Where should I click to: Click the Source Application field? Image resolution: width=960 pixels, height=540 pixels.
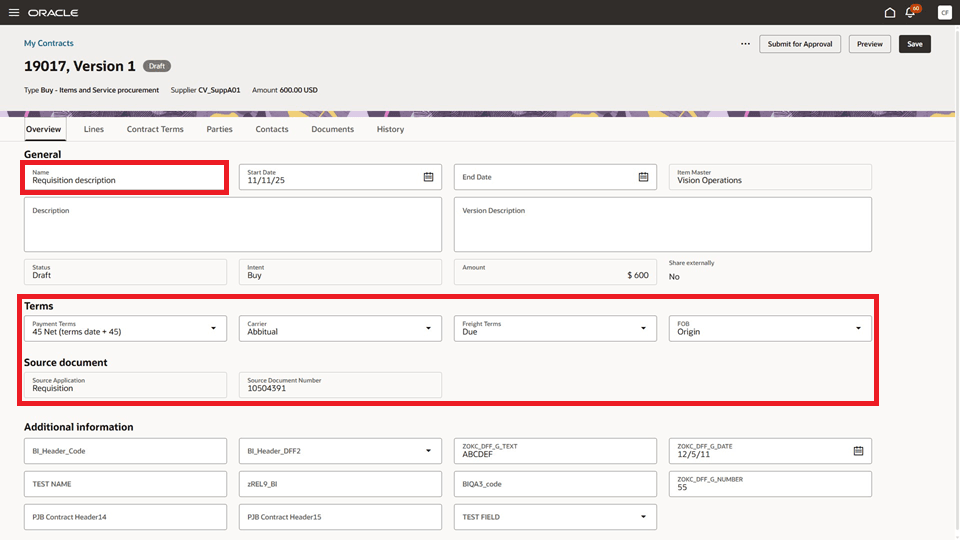(x=125, y=385)
